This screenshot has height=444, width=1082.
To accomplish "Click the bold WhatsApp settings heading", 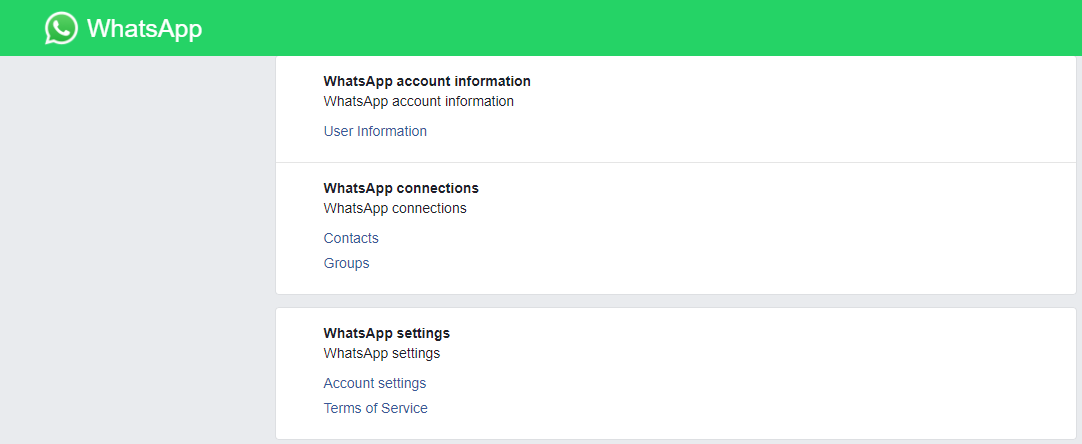I will [386, 333].
